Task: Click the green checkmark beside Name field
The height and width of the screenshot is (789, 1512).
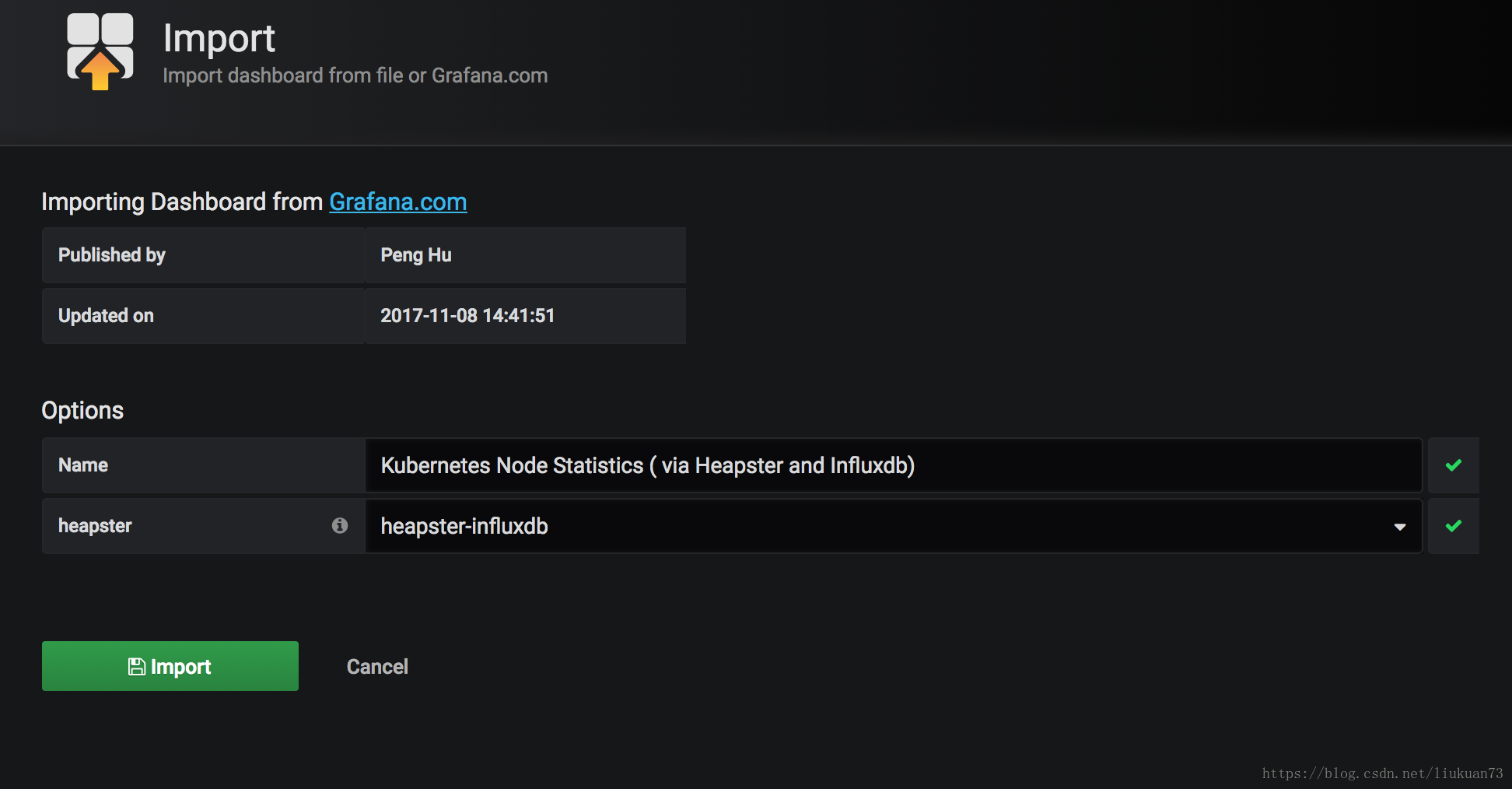Action: click(1454, 465)
